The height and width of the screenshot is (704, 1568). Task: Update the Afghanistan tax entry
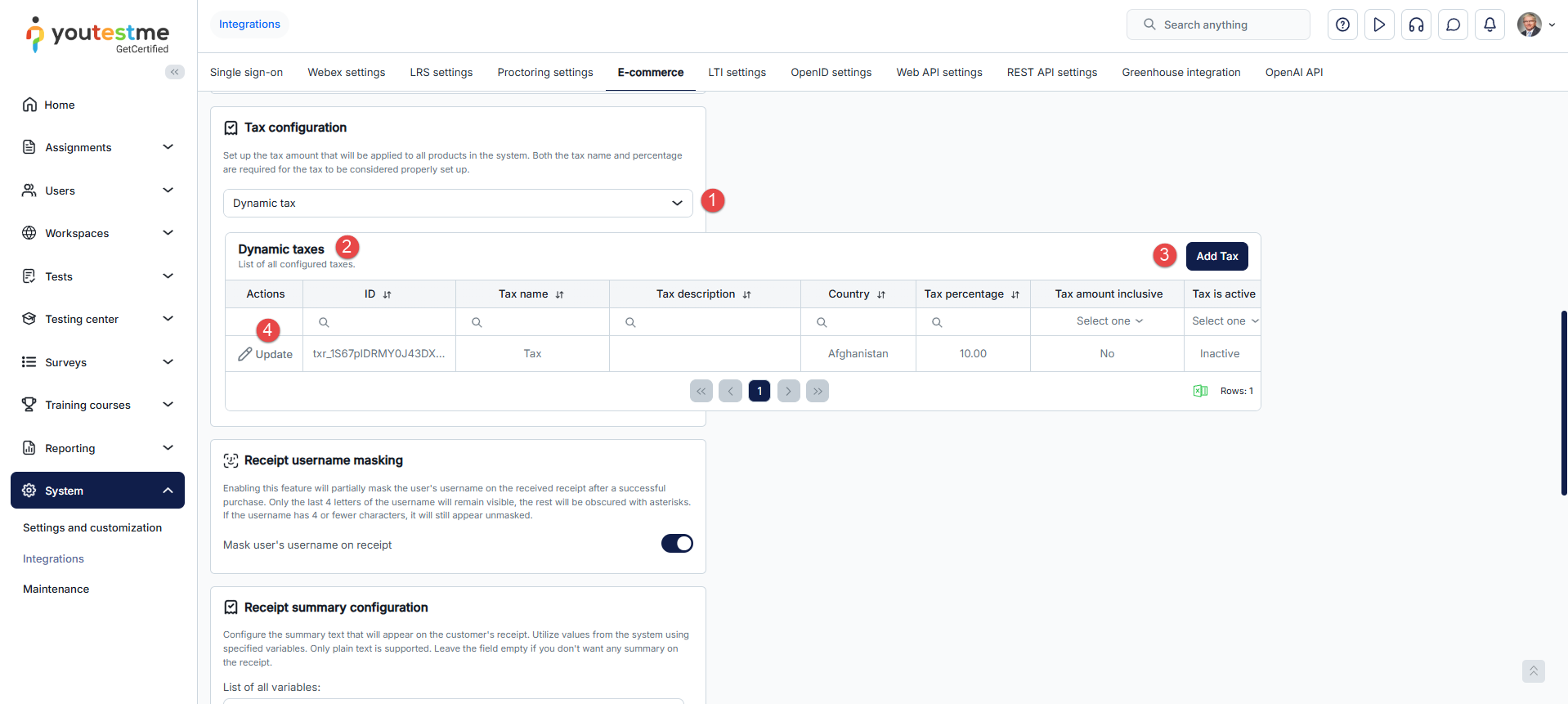point(266,354)
